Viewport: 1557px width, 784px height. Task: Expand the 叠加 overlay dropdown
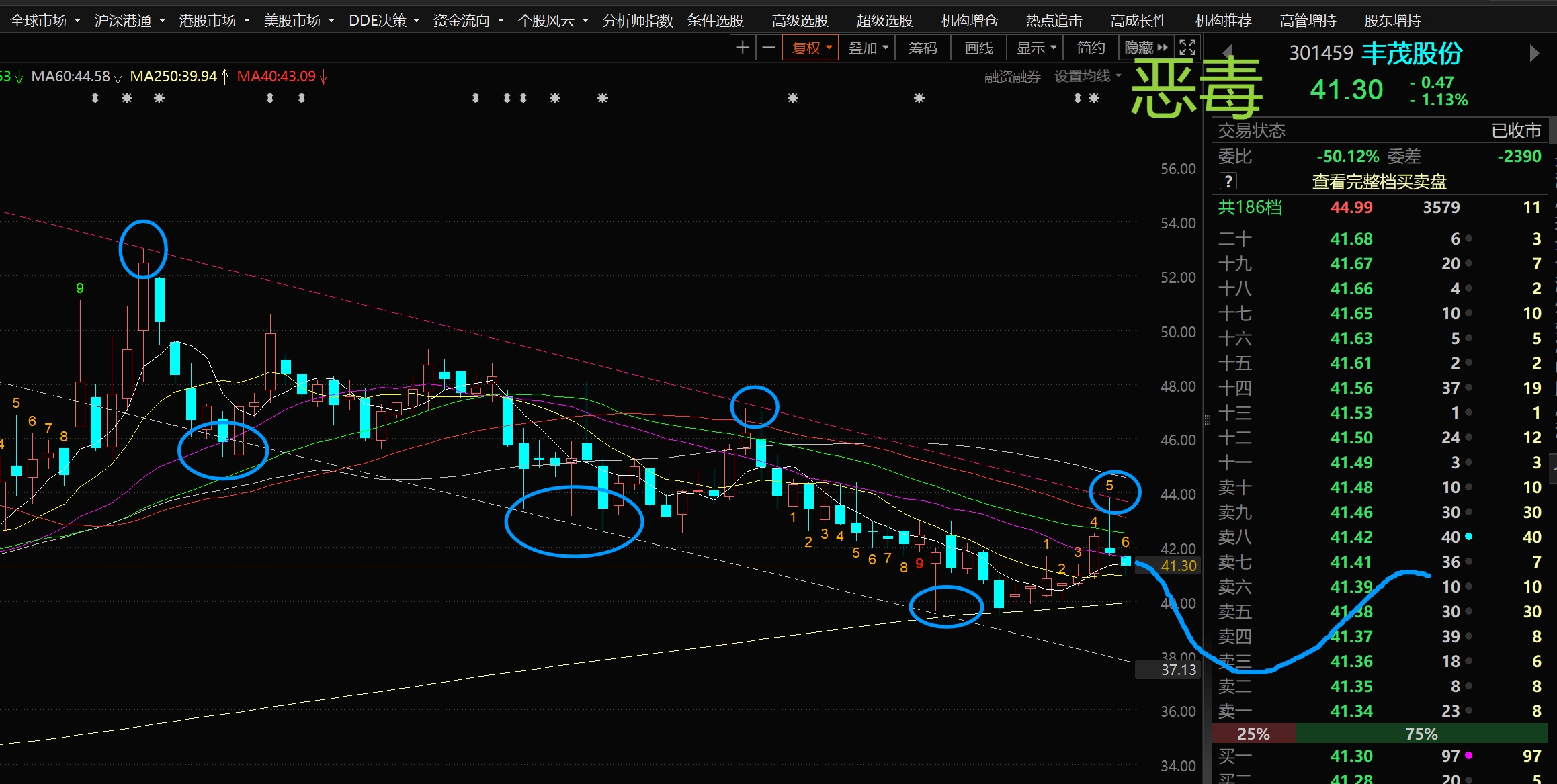point(868,48)
